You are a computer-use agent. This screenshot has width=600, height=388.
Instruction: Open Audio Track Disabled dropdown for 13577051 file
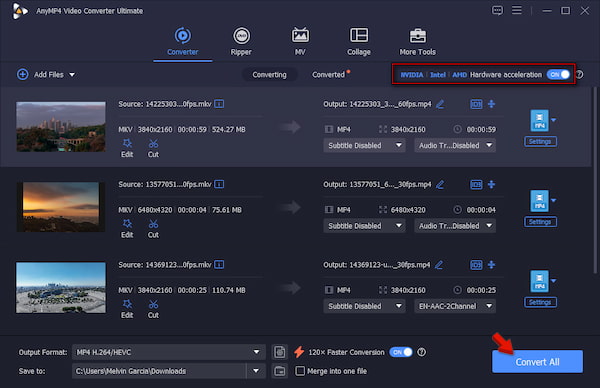pyautogui.click(x=455, y=226)
